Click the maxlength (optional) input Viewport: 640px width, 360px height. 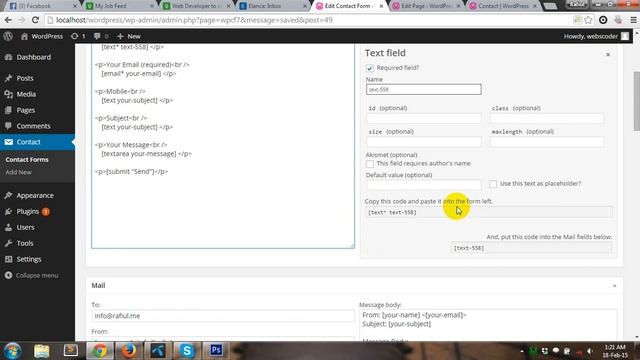[x=547, y=142]
